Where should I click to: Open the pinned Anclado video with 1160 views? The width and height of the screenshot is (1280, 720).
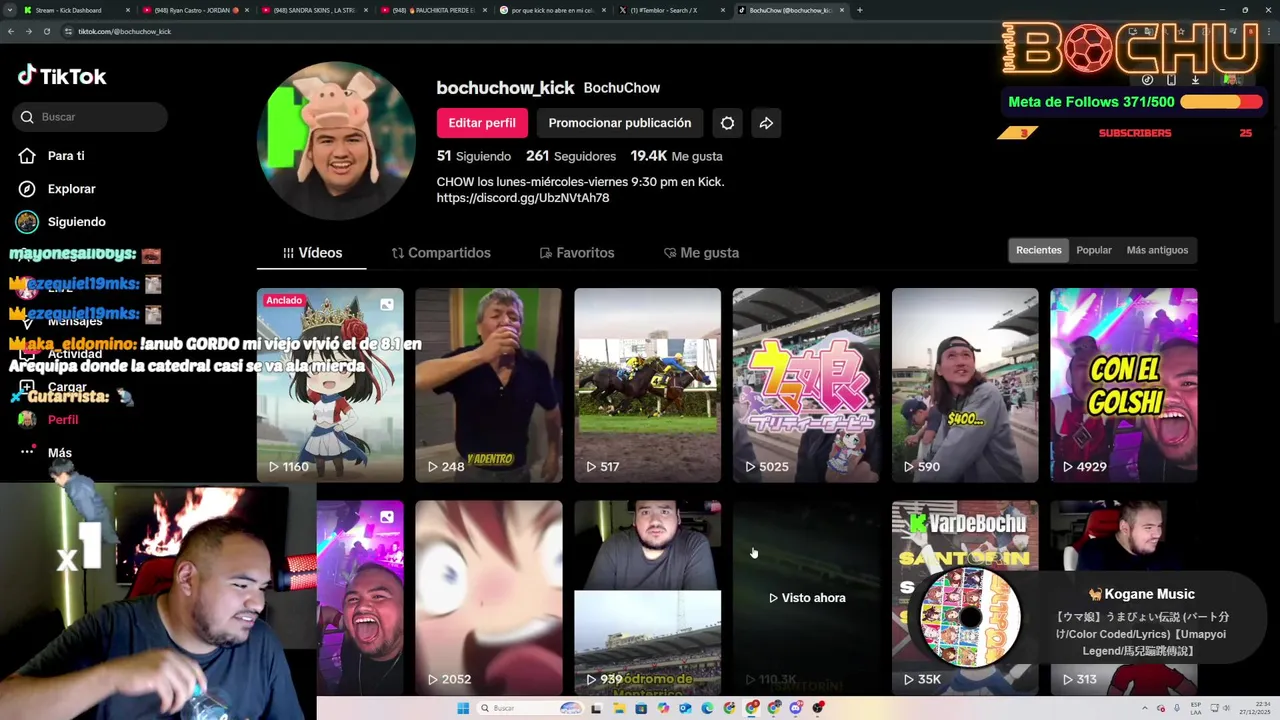click(x=330, y=385)
